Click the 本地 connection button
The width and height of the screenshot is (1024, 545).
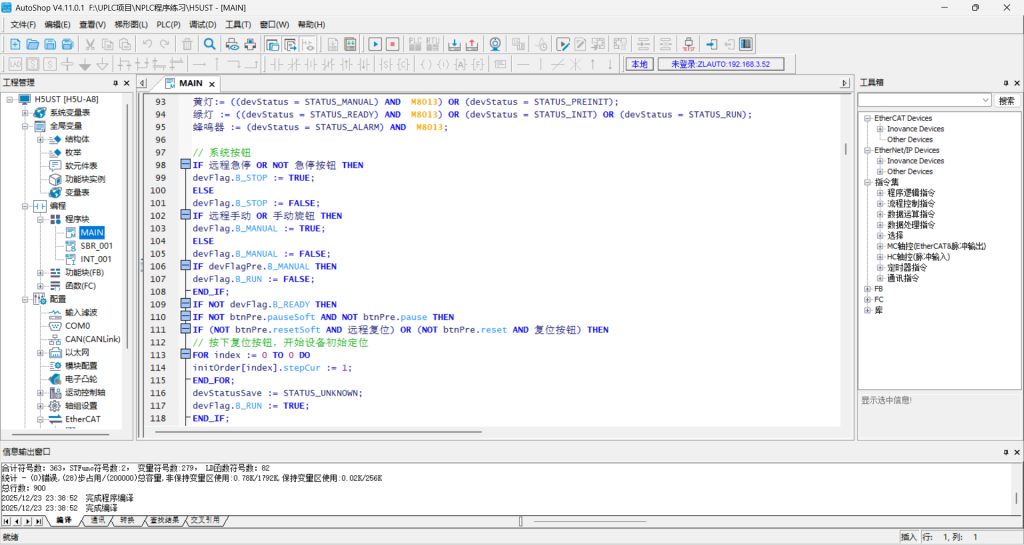638,64
